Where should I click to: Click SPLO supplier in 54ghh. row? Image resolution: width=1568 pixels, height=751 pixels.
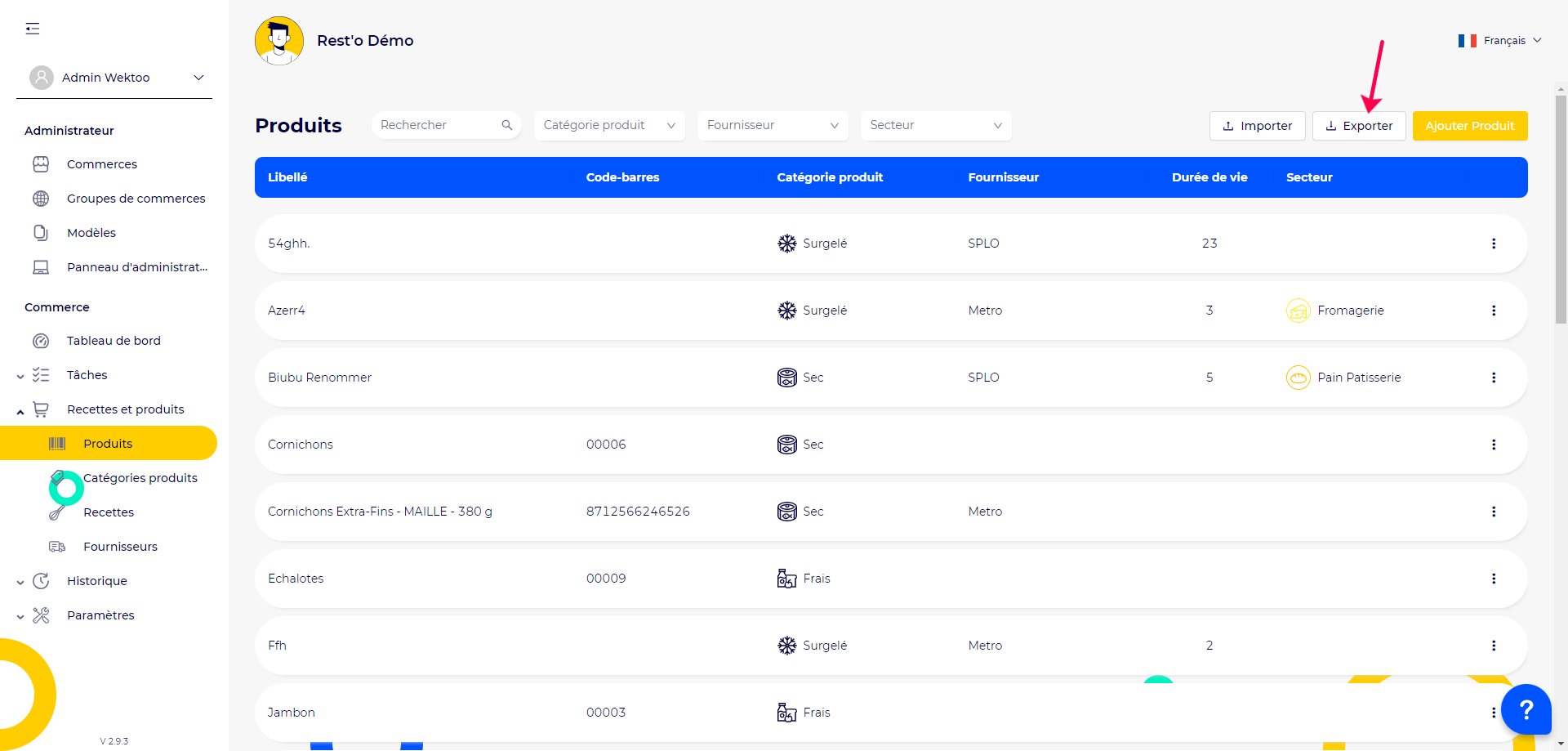(983, 244)
